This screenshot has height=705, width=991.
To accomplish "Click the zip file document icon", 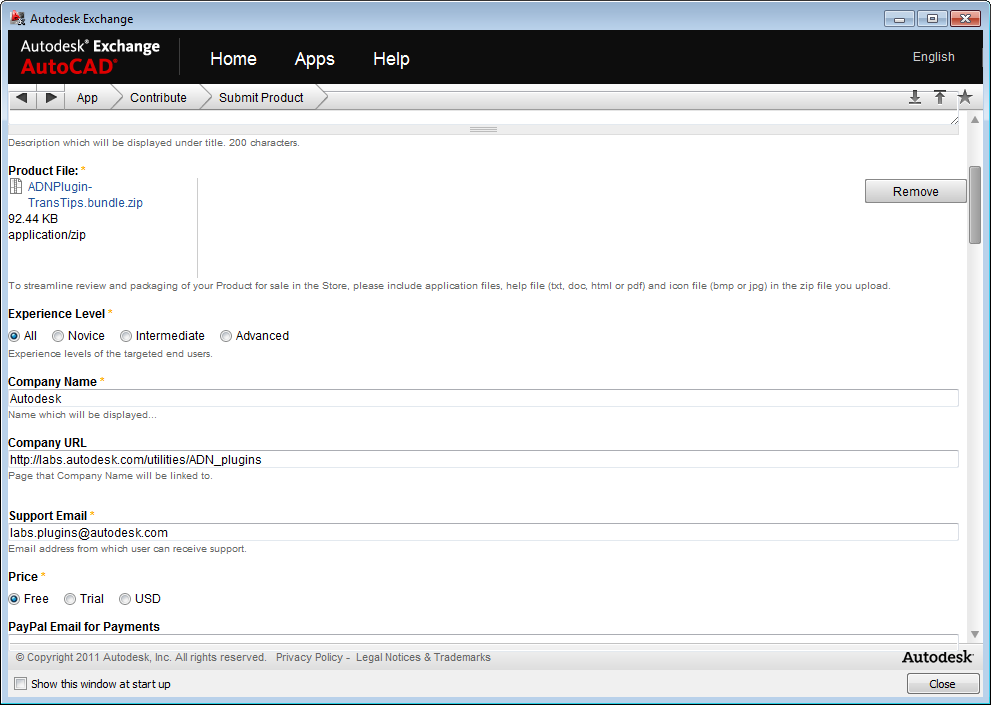I will (x=16, y=187).
